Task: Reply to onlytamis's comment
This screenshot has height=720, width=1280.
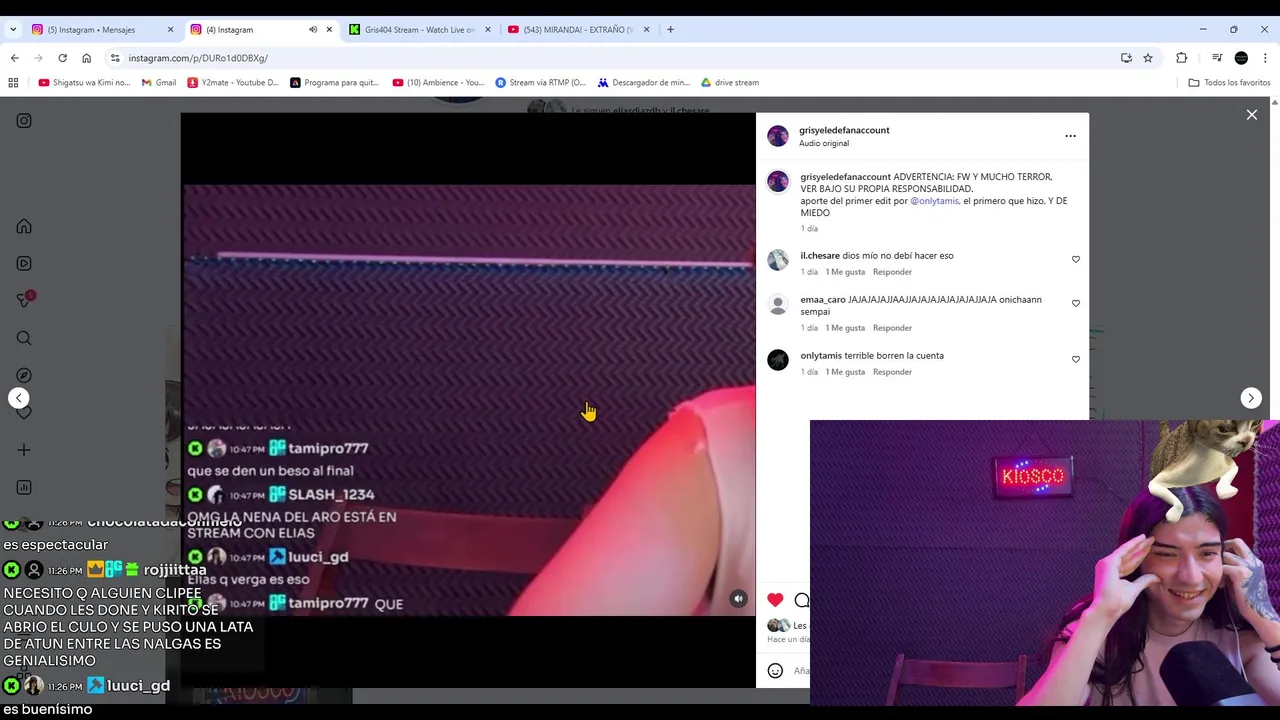Action: [x=892, y=372]
